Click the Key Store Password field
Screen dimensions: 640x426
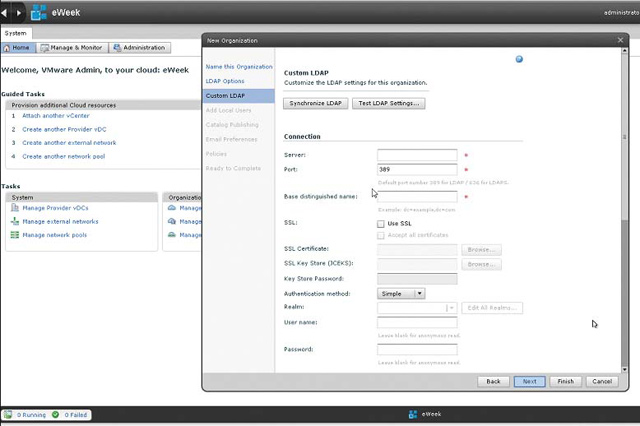(x=417, y=279)
